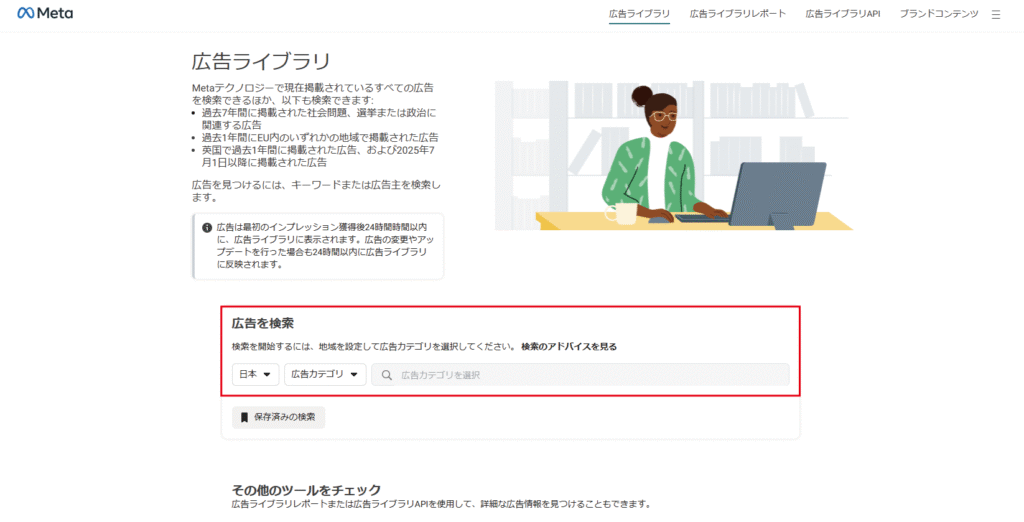This screenshot has height=522, width=1024.
Task: Click the bookmark icon beside 保存済みの検索
Action: pyautogui.click(x=243, y=416)
